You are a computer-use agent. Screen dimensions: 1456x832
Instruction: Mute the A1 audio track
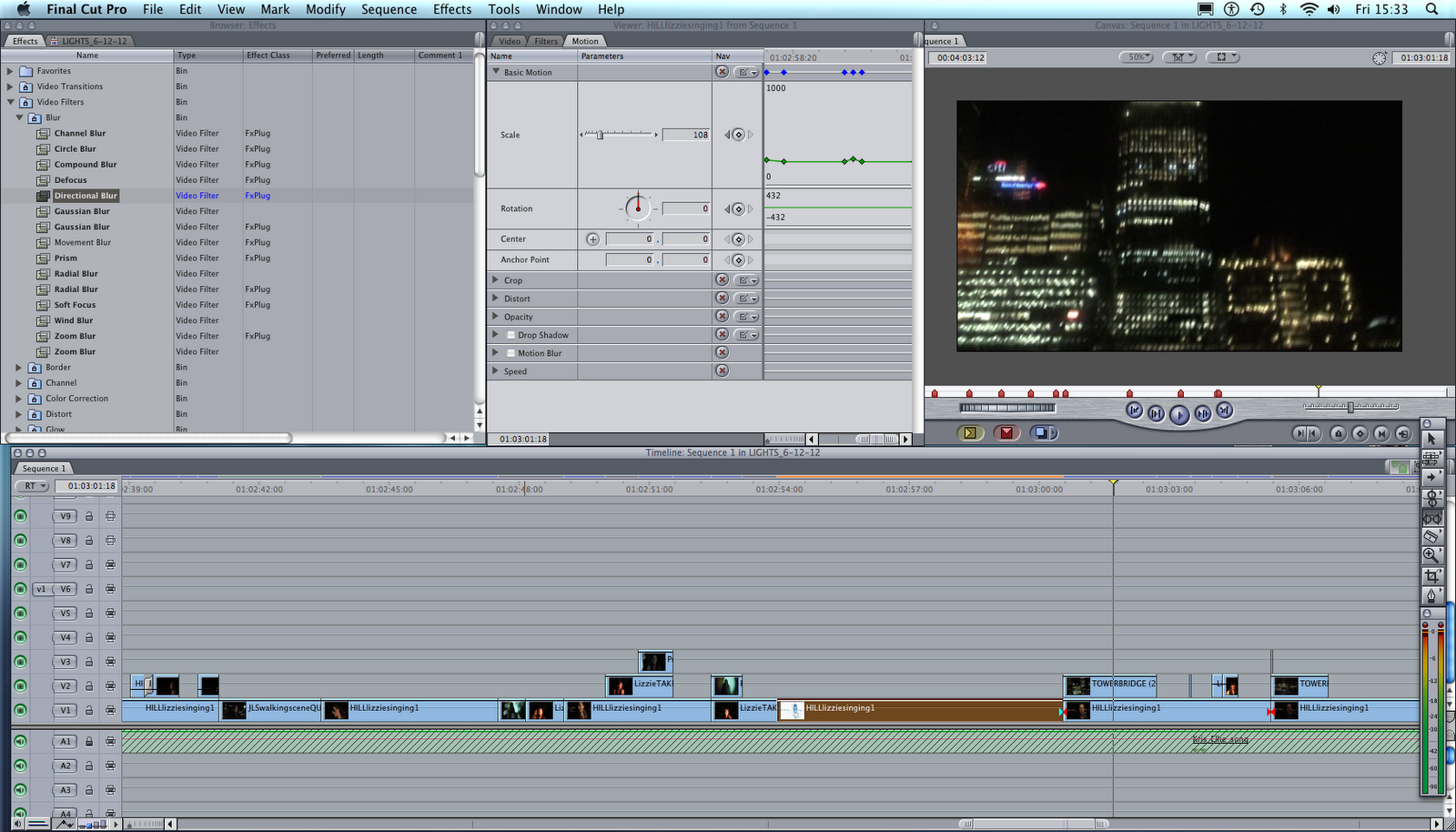coord(20,742)
